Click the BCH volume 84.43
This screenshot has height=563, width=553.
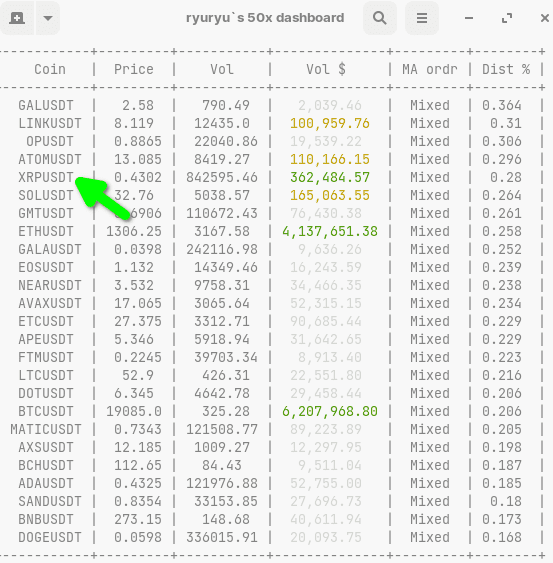point(222,465)
